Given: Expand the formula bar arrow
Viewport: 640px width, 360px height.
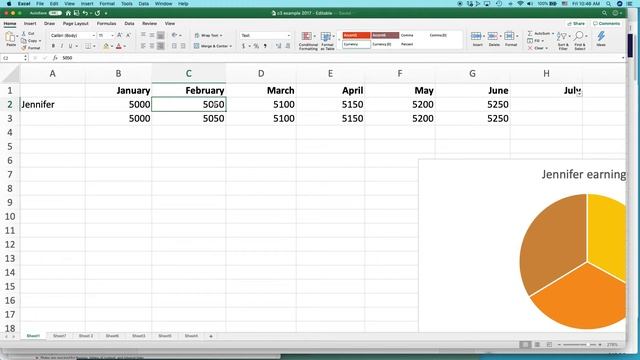Looking at the screenshot, I should point(622,58).
